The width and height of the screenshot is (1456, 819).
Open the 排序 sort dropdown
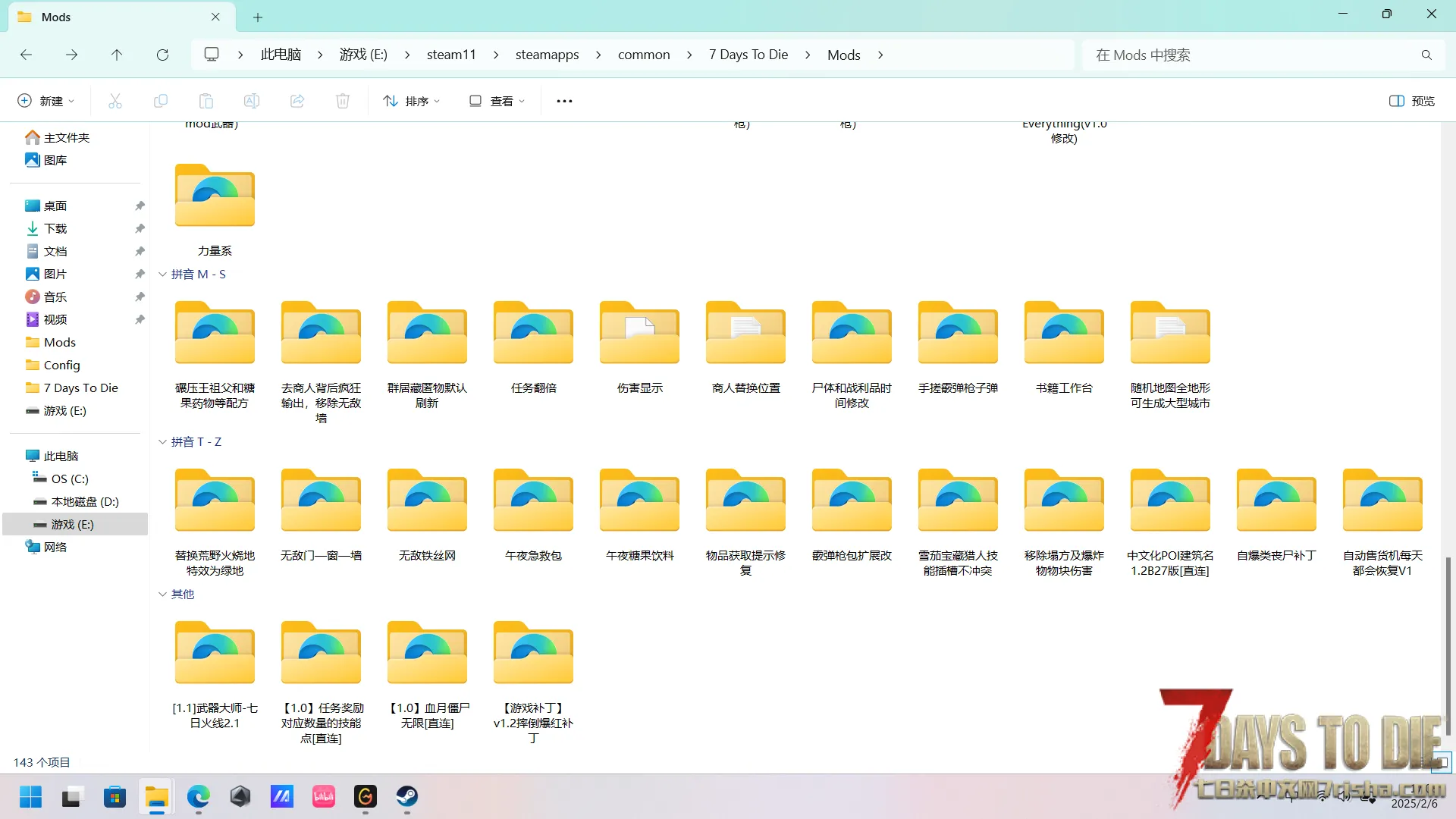point(412,101)
